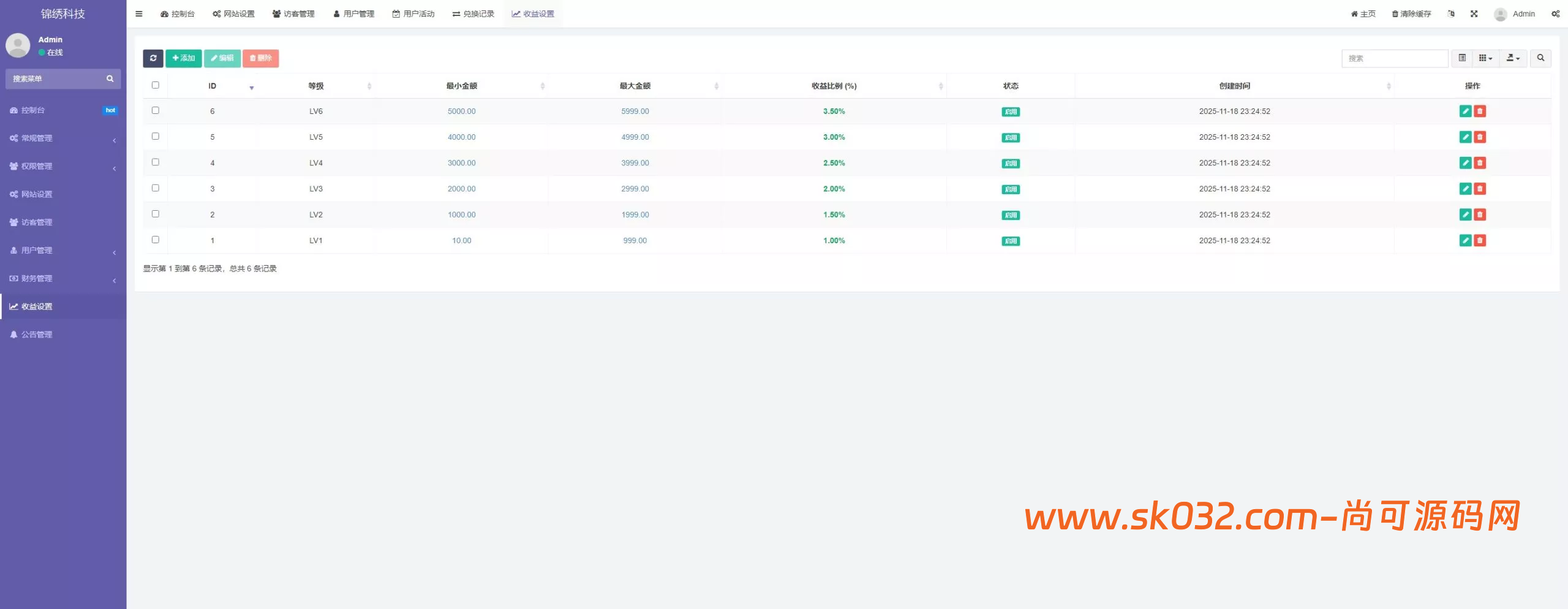Viewport: 1568px width, 609px height.
Task: Check the select-all checkbox in the table header
Action: pos(156,85)
